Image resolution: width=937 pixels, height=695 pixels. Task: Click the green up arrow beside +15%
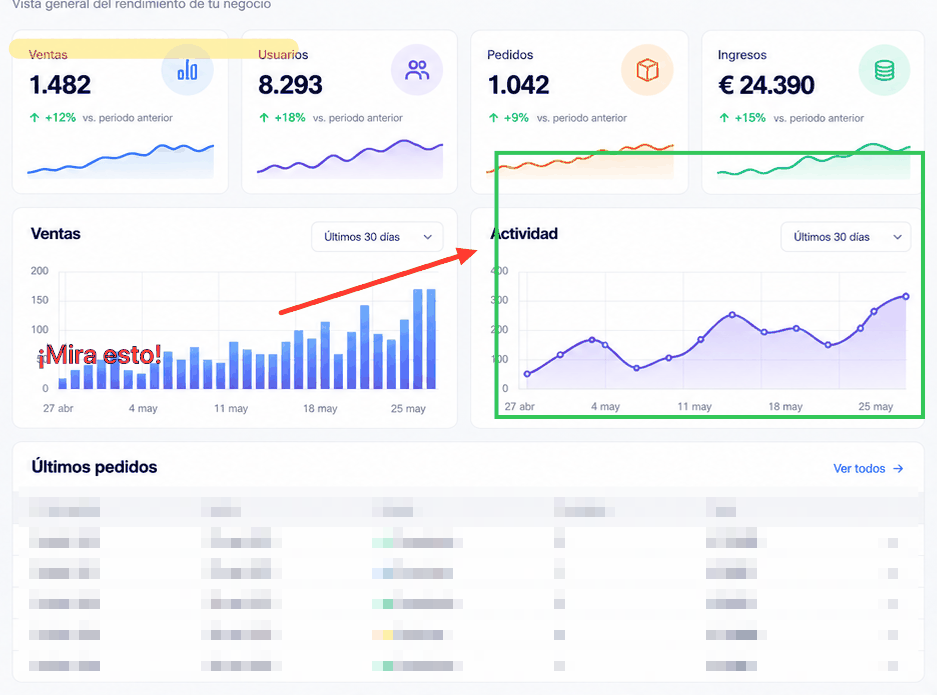coord(724,118)
